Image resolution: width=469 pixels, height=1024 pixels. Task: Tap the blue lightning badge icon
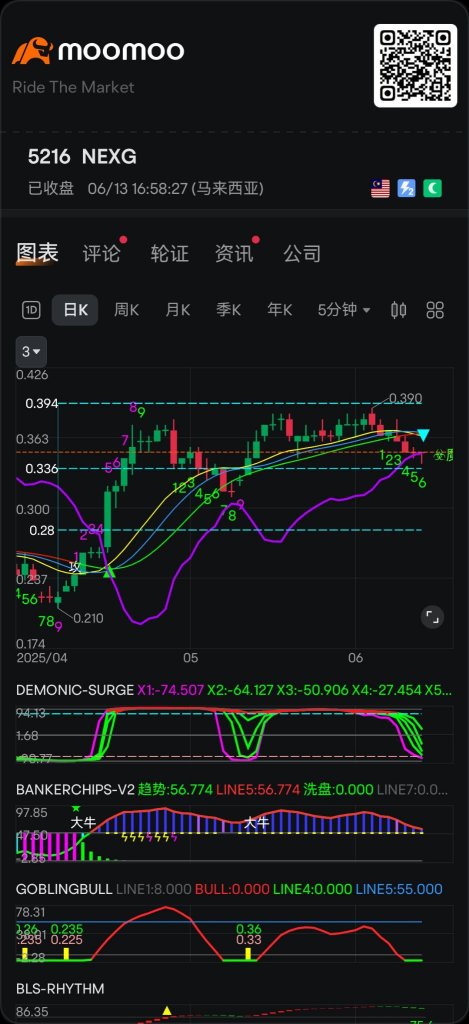pyautogui.click(x=406, y=189)
